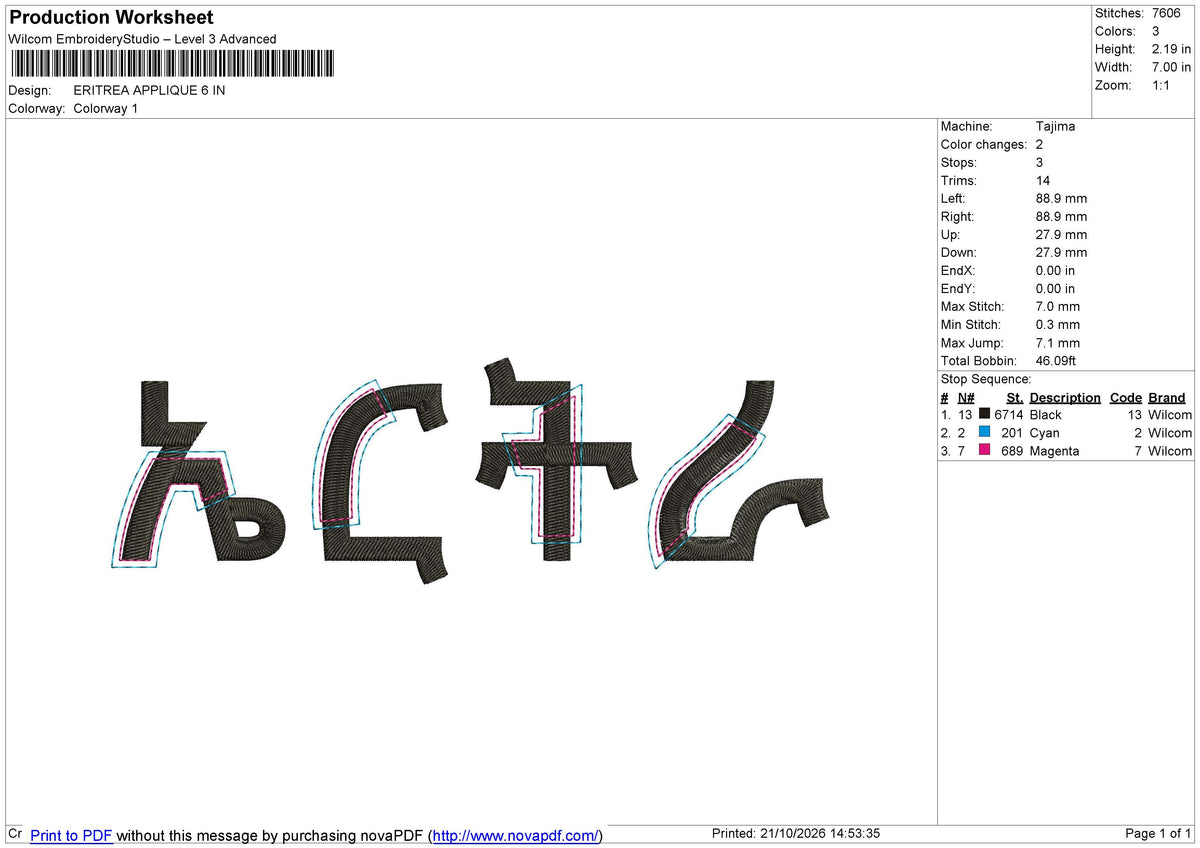1200x848 pixels.
Task: Select the design name ERITREA APPLIQUE 6 IN
Action: pyautogui.click(x=149, y=90)
